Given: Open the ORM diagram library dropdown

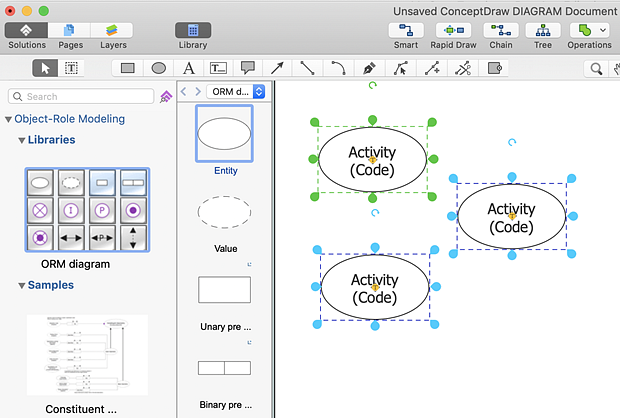Looking at the screenshot, I should (237, 91).
